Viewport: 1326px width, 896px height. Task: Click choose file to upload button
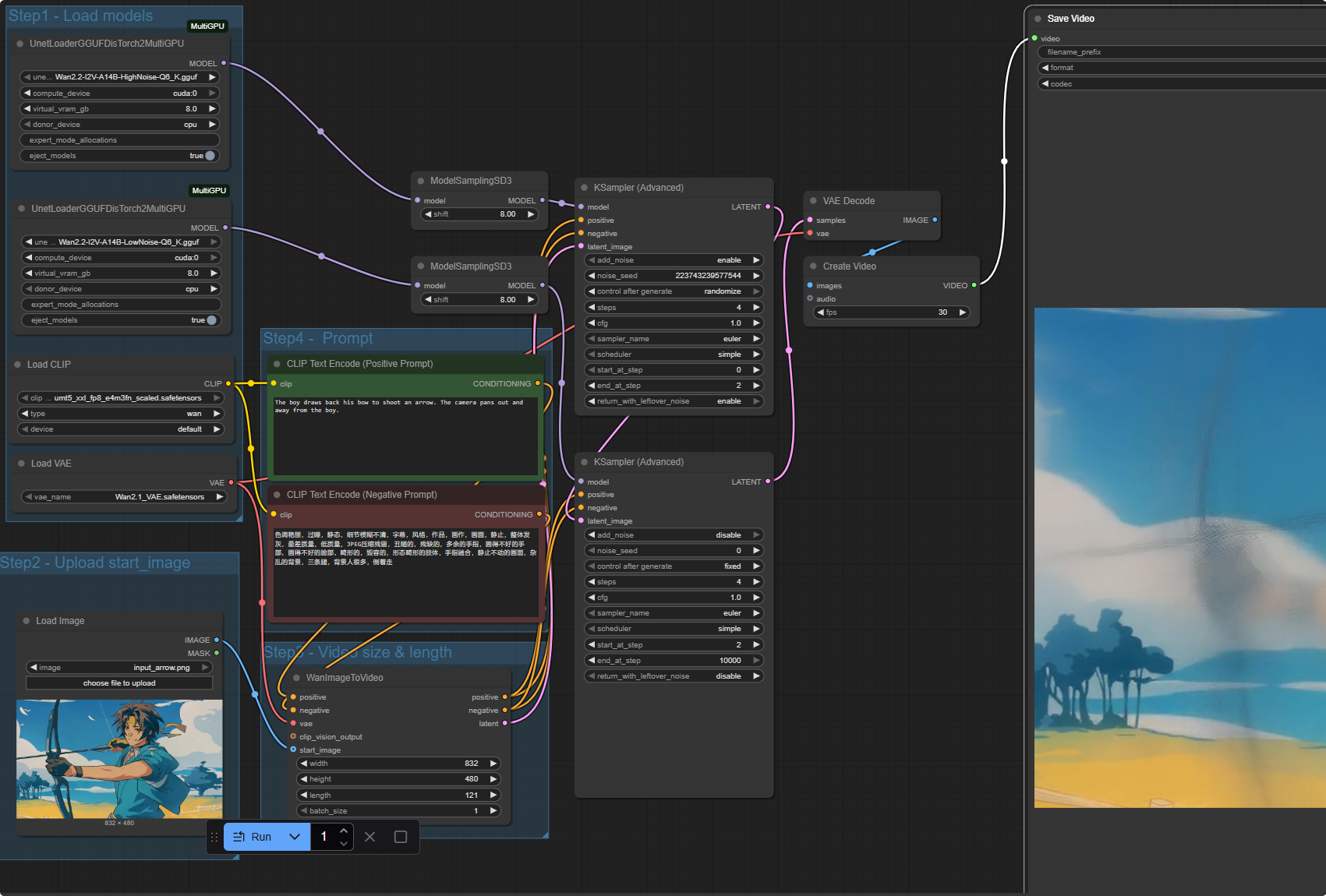[119, 683]
